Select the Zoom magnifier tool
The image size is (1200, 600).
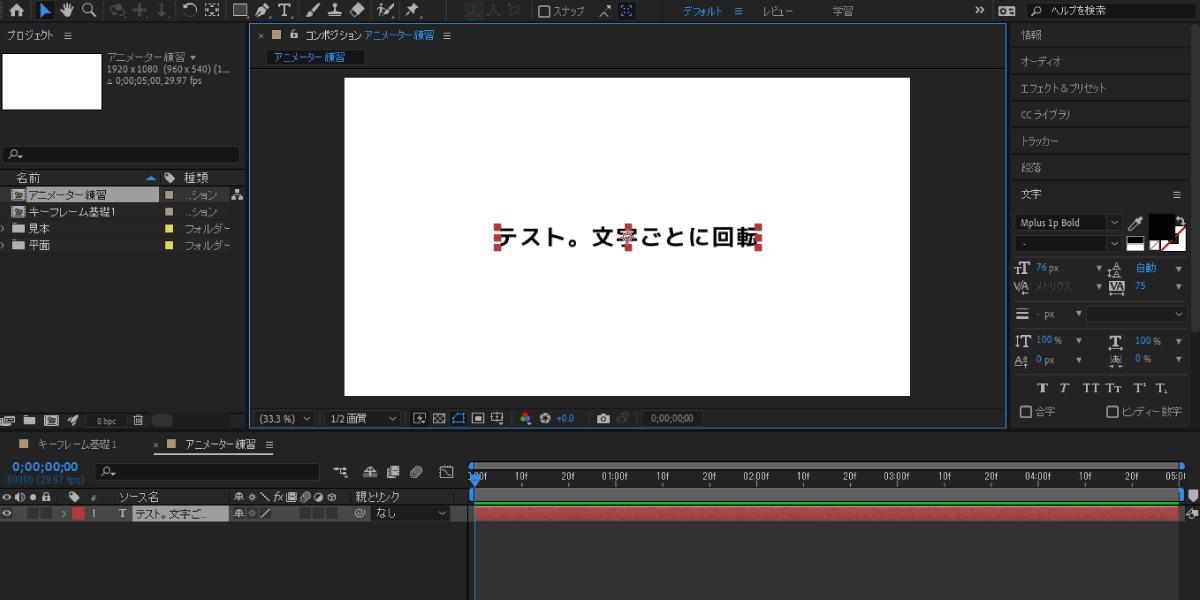pos(89,11)
